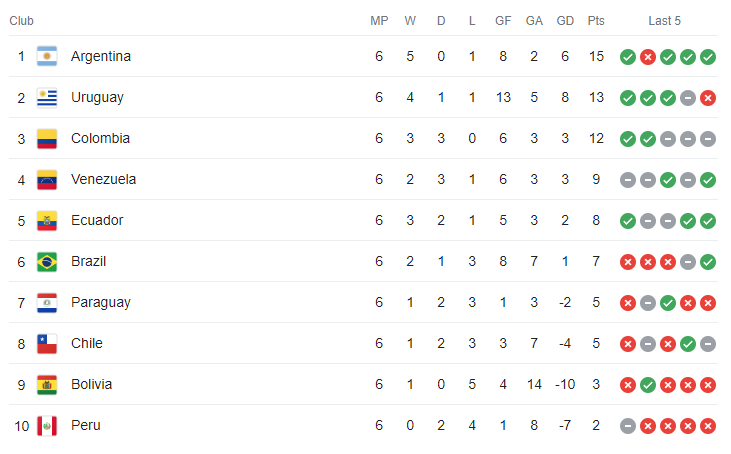Screen dimensions: 731x454
Task: Click the Club column header
Action: tap(21, 21)
